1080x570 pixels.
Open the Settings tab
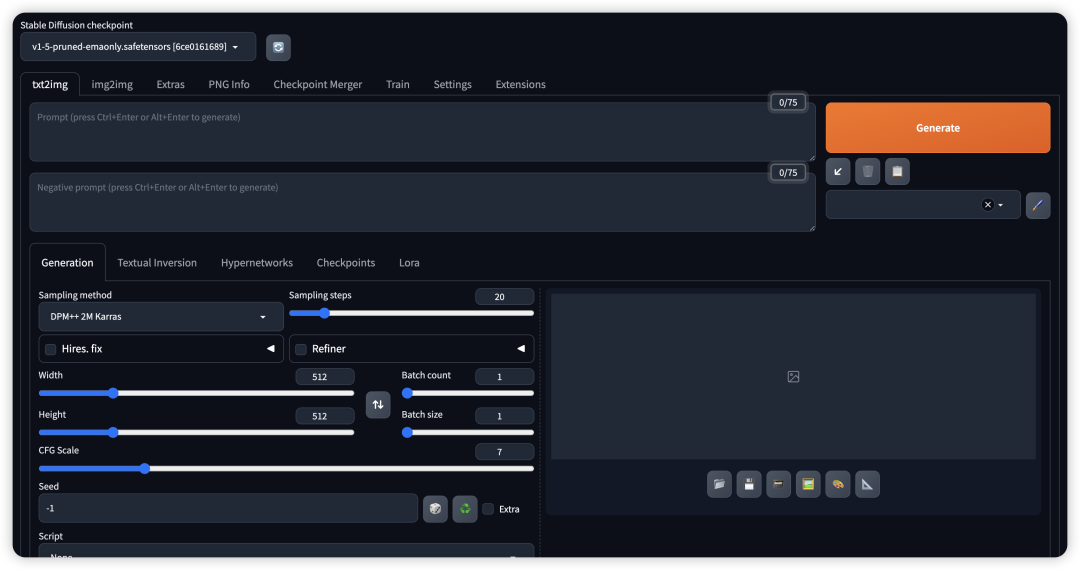(x=453, y=84)
